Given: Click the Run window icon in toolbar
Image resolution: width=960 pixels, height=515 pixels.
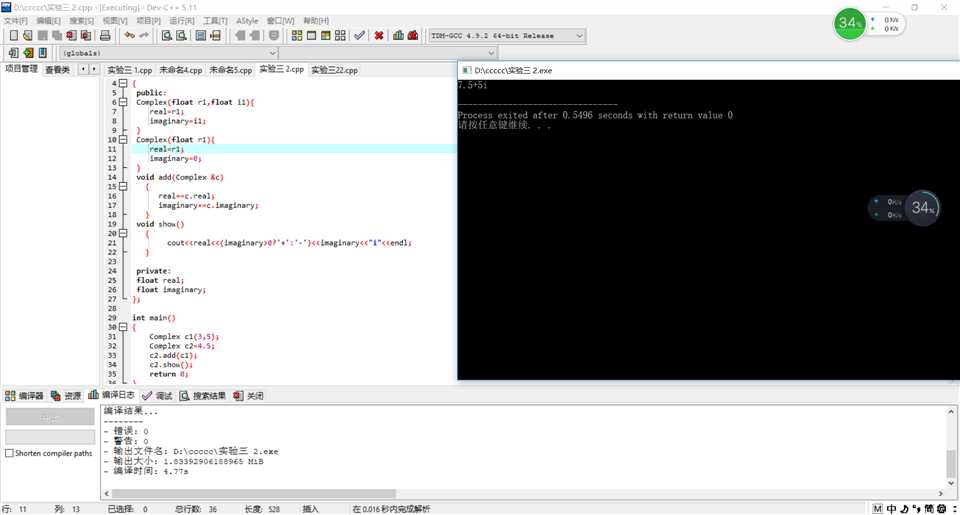Looking at the screenshot, I should 311,36.
